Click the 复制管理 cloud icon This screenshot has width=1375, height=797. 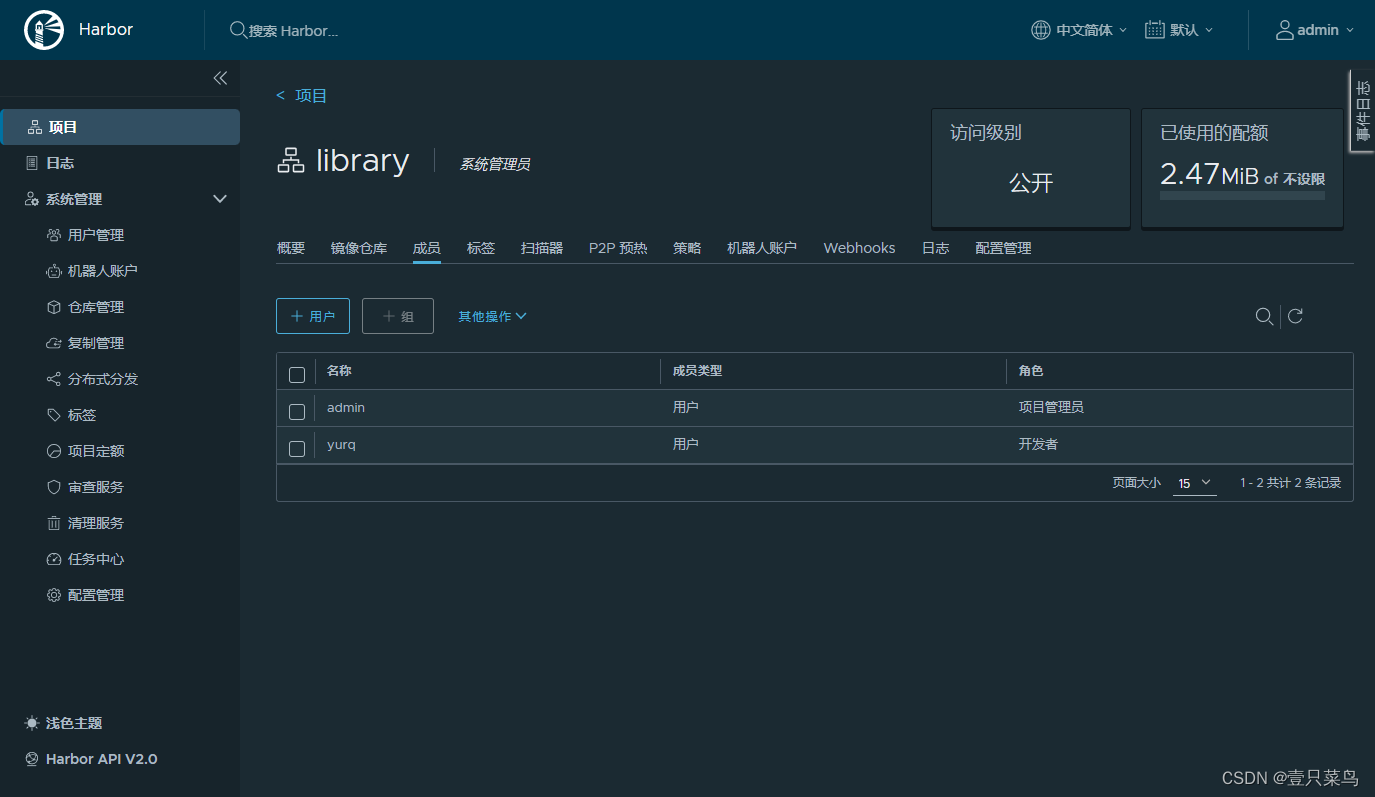tap(54, 343)
